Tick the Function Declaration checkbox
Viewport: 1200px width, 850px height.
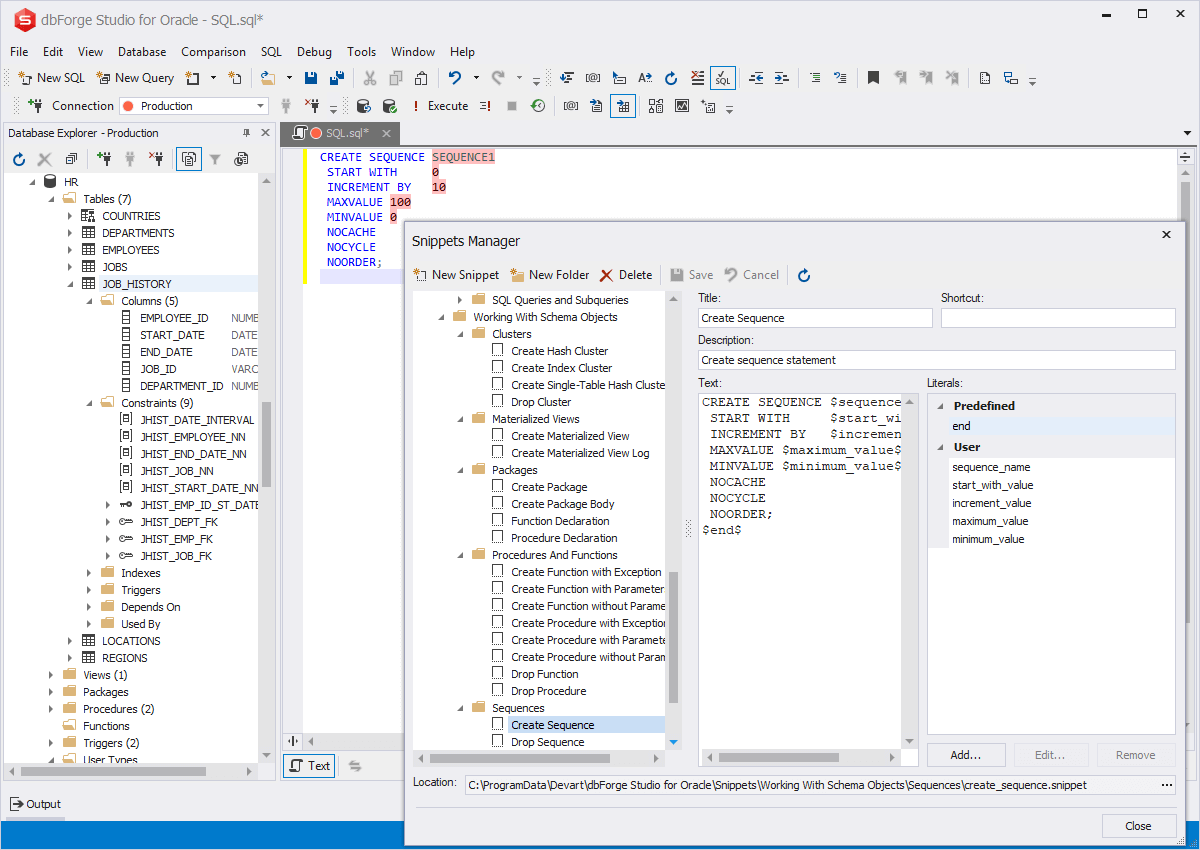[498, 520]
